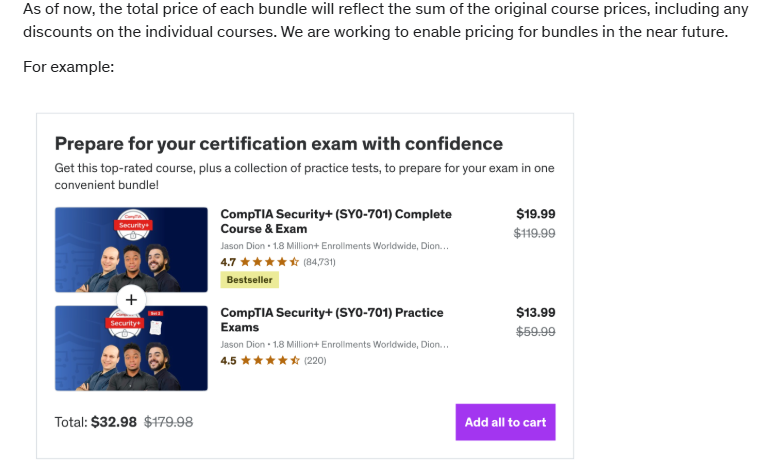Screen dimensions: 763x467
Task: Select the crossed-out $59.99 original price
Action: point(535,332)
